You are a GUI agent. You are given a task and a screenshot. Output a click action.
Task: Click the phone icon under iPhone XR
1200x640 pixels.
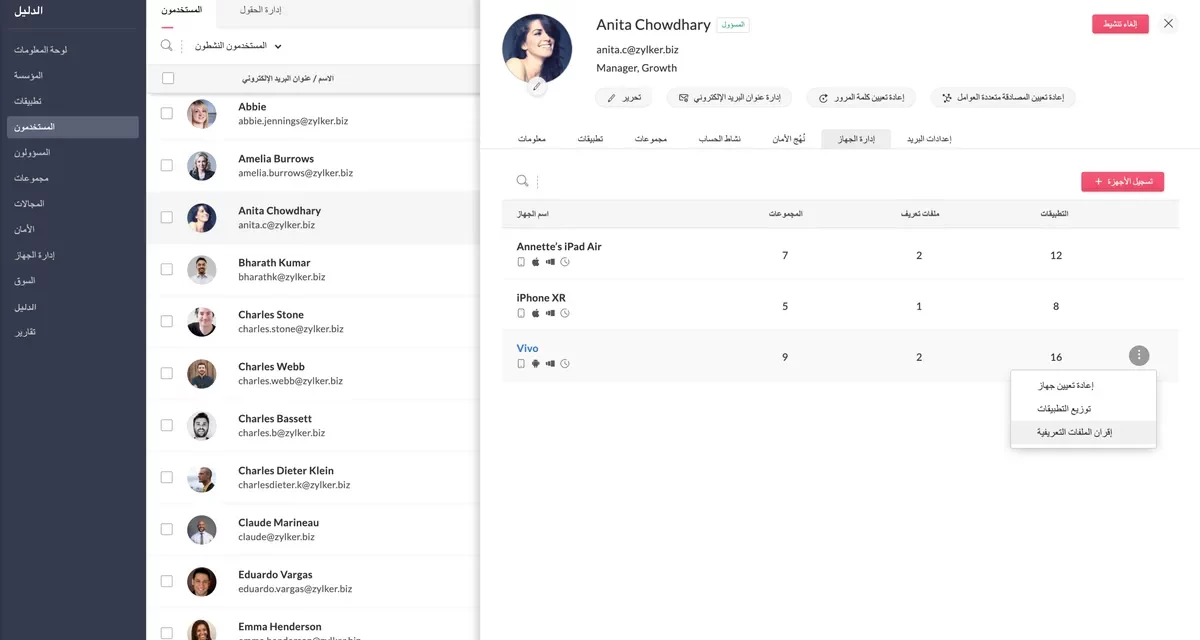(x=521, y=313)
